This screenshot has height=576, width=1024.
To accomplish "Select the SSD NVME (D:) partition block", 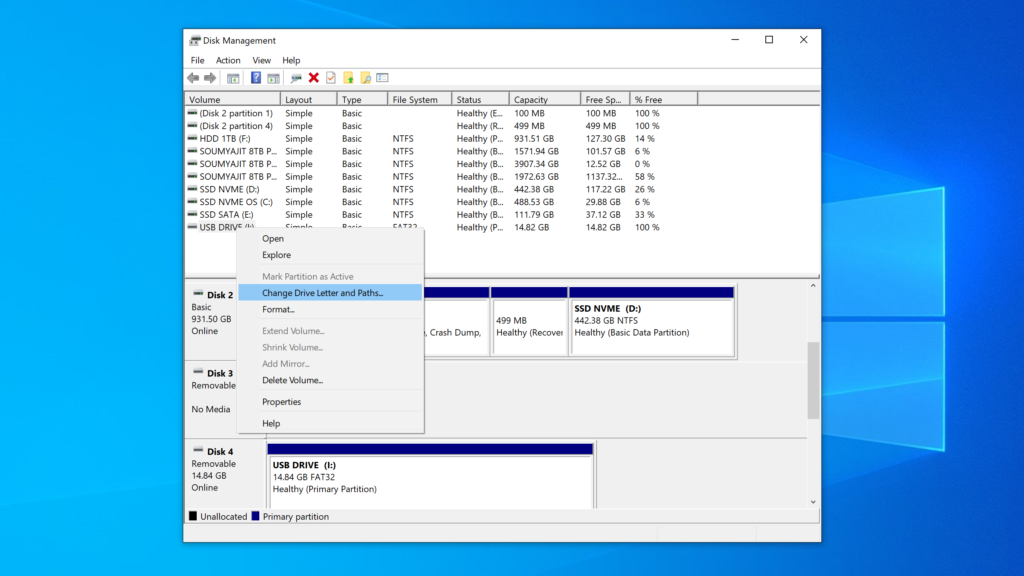I will (x=652, y=322).
